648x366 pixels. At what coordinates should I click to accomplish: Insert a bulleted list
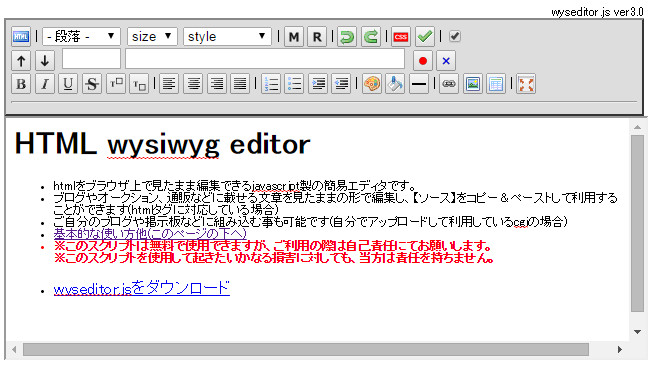click(294, 84)
